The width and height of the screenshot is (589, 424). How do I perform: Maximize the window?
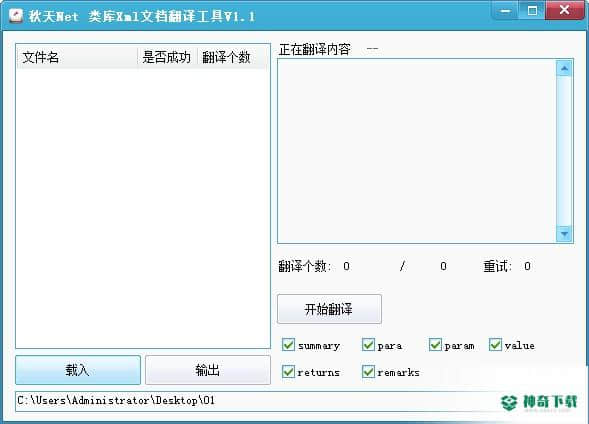click(x=532, y=11)
